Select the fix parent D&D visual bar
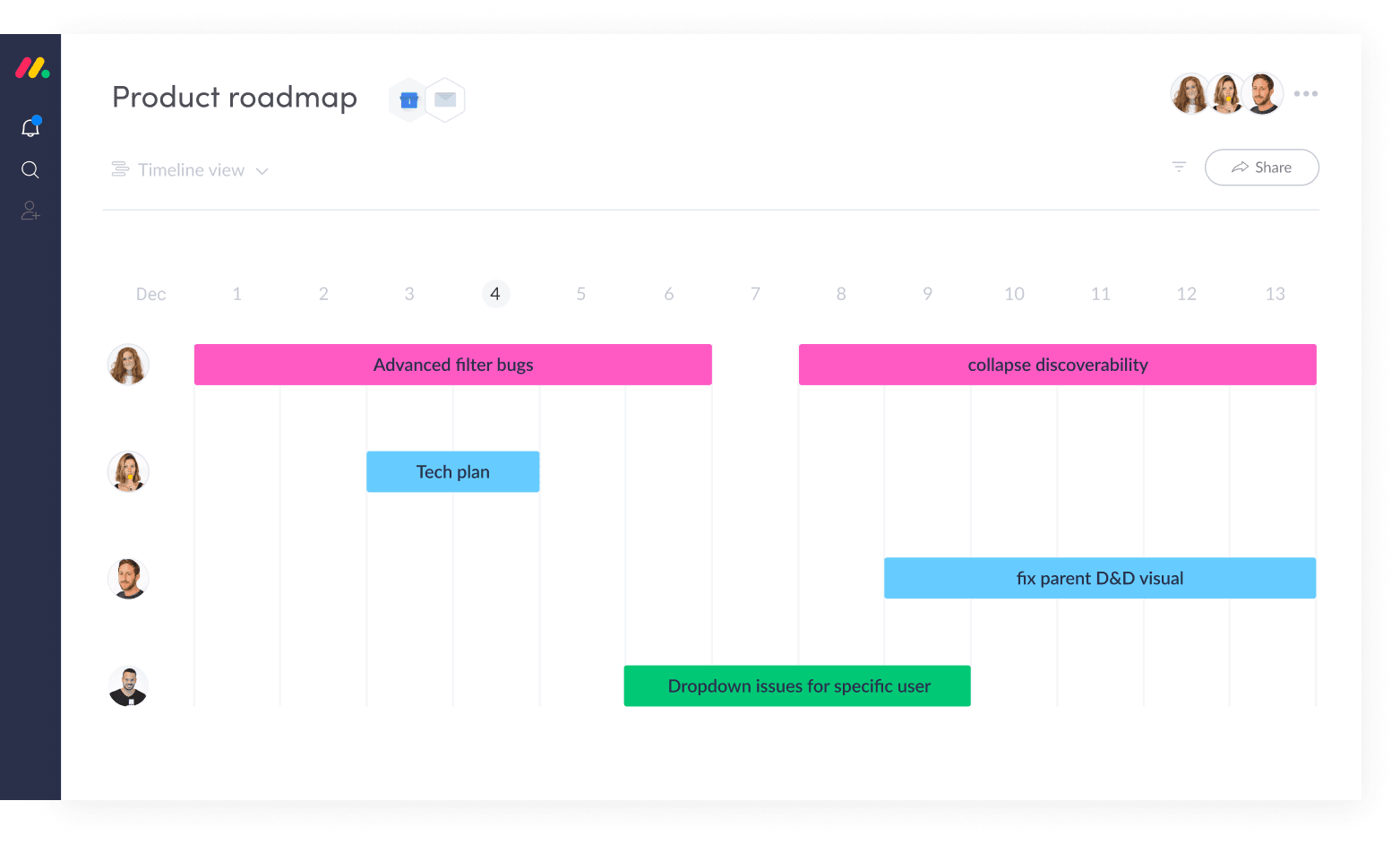Image resolution: width=1400 pixels, height=844 pixels. [1100, 578]
